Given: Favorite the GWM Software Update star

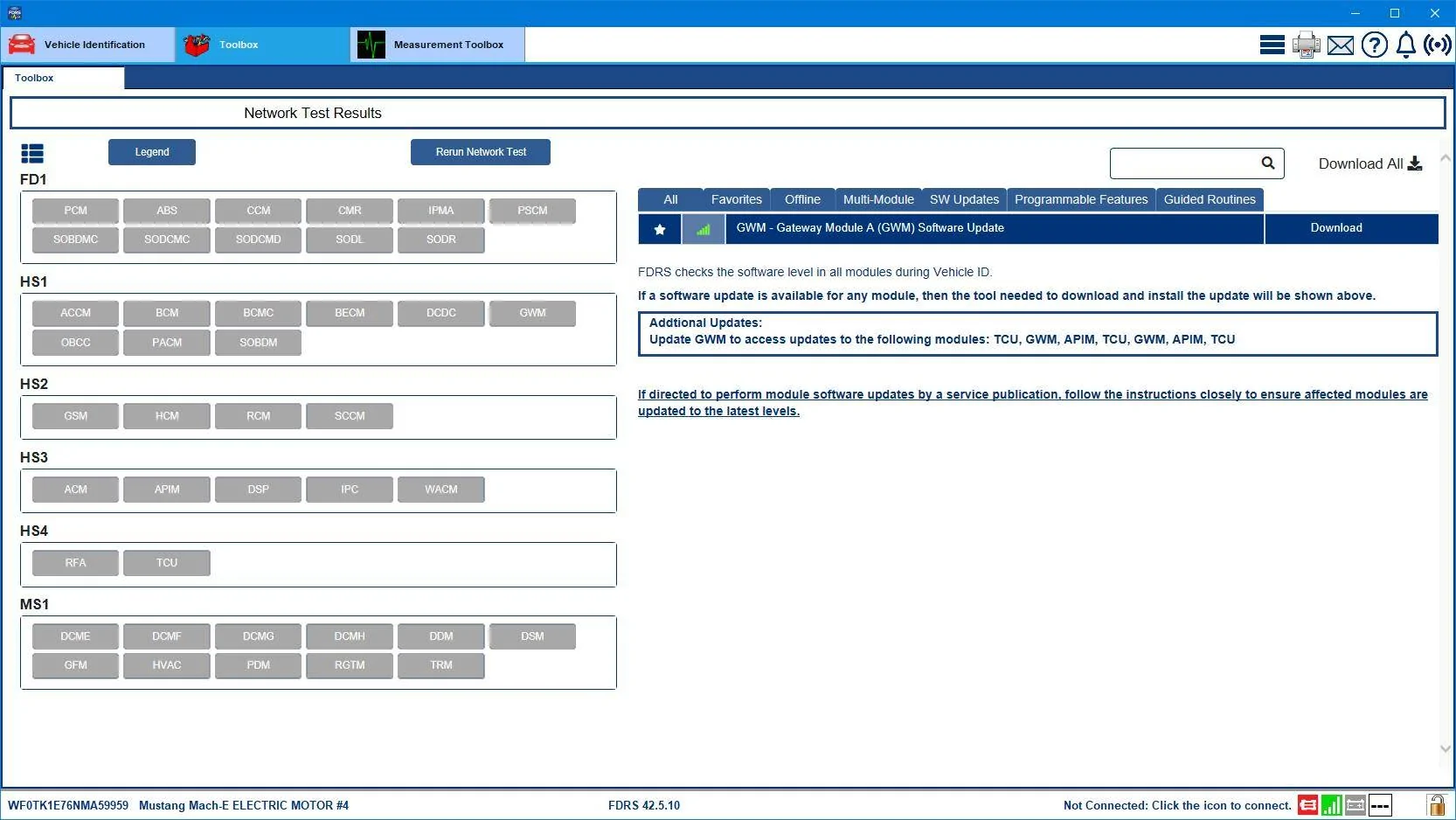Looking at the screenshot, I should coord(660,229).
